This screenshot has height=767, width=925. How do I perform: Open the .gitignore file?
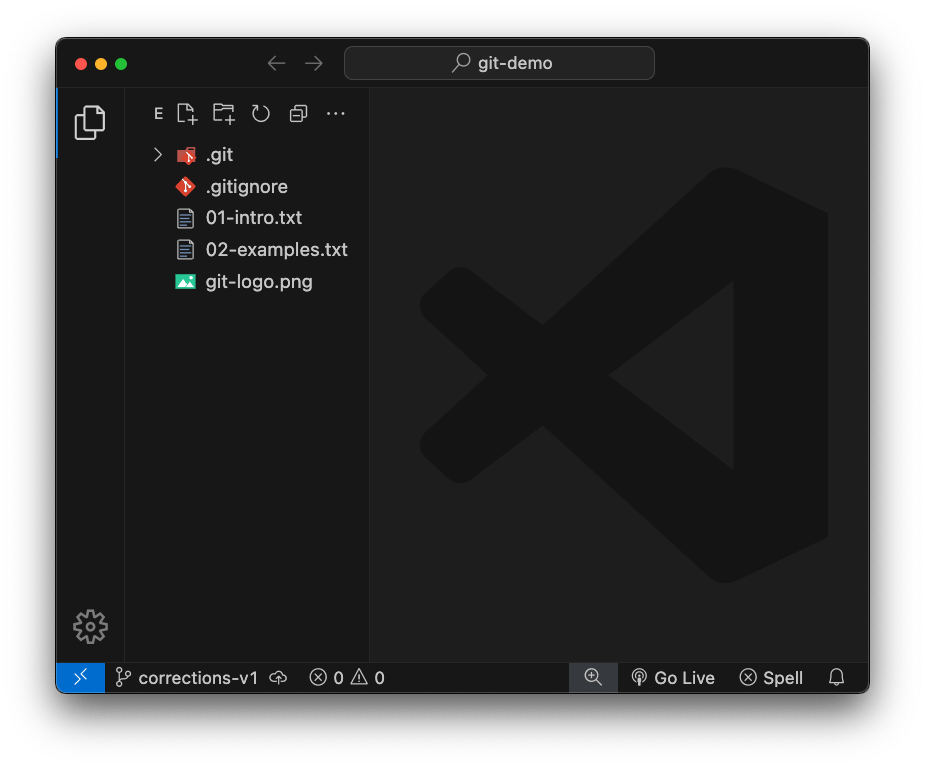(247, 186)
